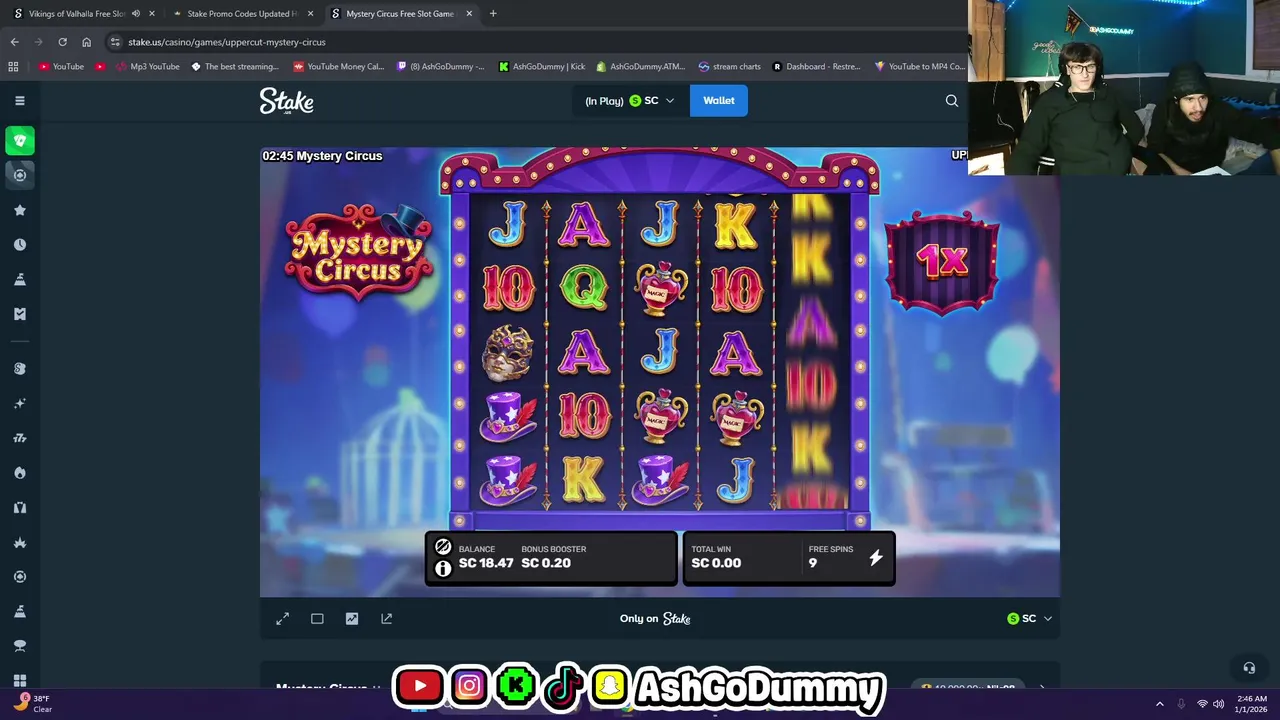This screenshot has width=1280, height=720.
Task: Open a new browser tab
Action: point(493,14)
